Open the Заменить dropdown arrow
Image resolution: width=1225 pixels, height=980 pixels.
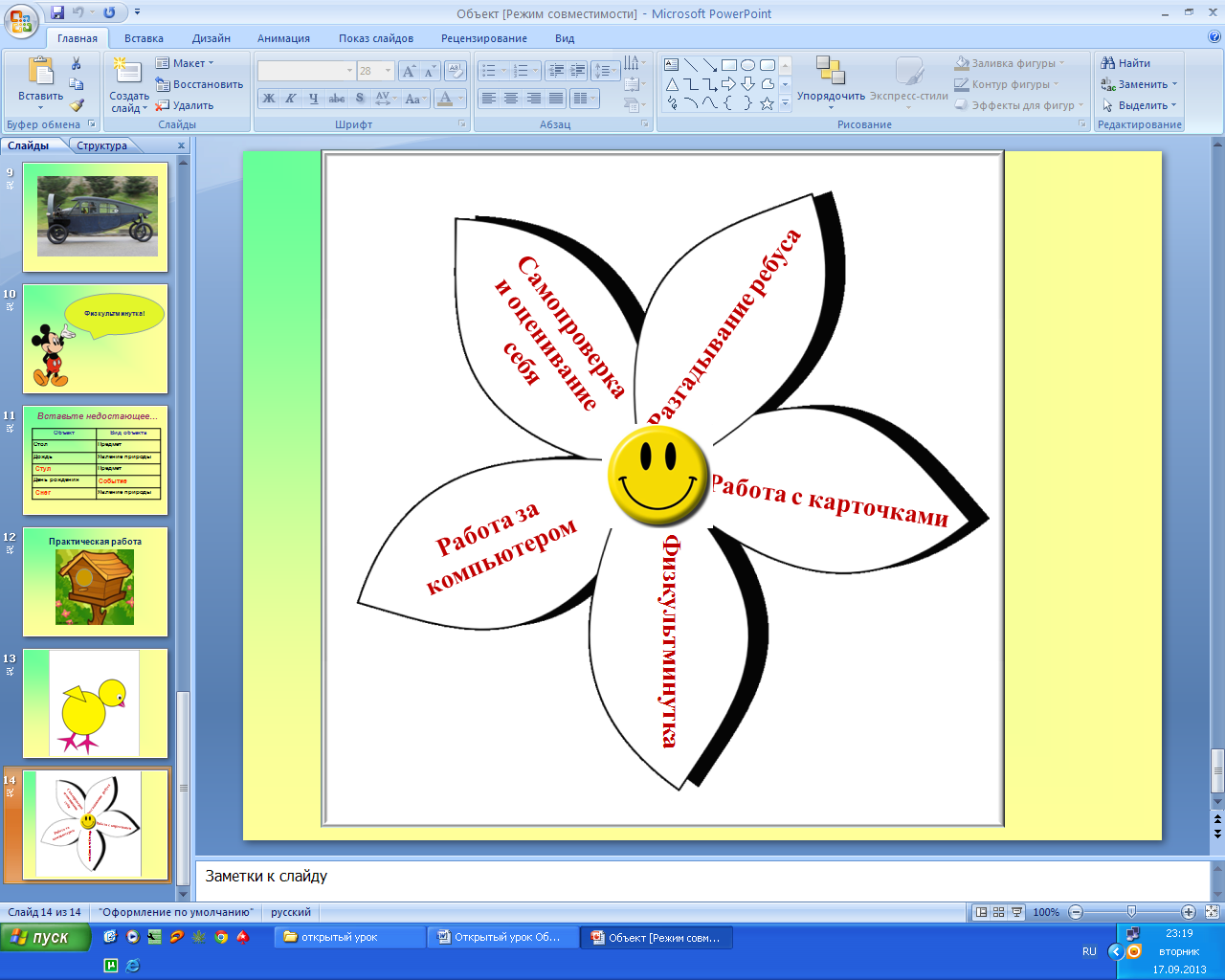(x=1175, y=84)
